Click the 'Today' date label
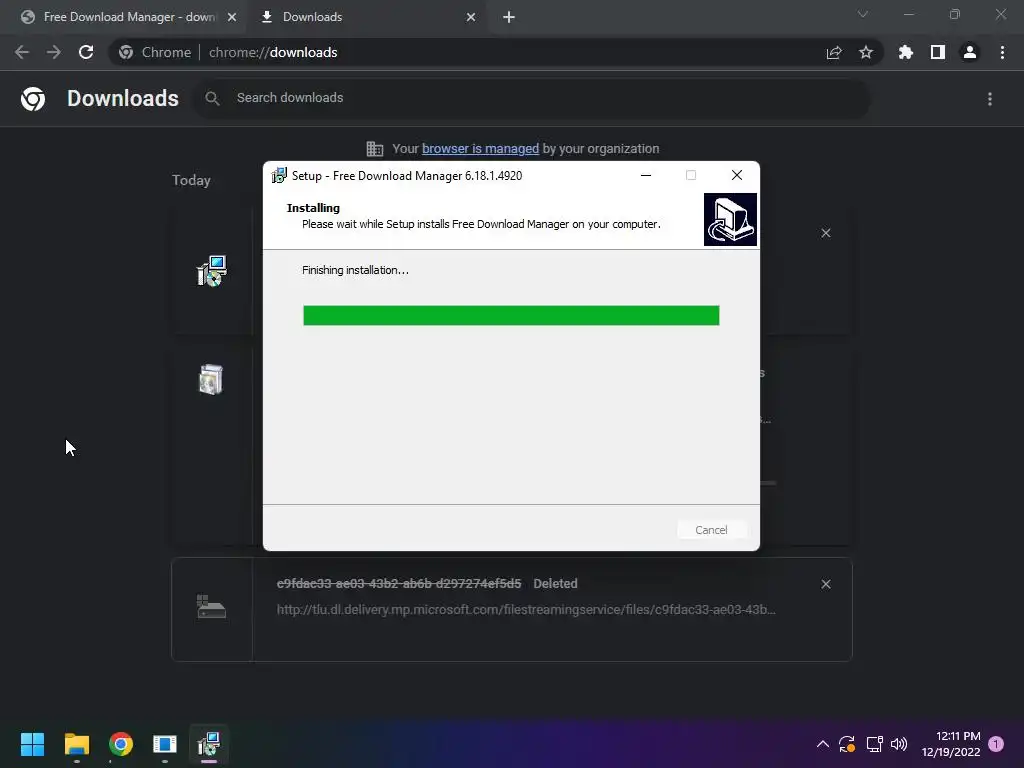 (191, 180)
